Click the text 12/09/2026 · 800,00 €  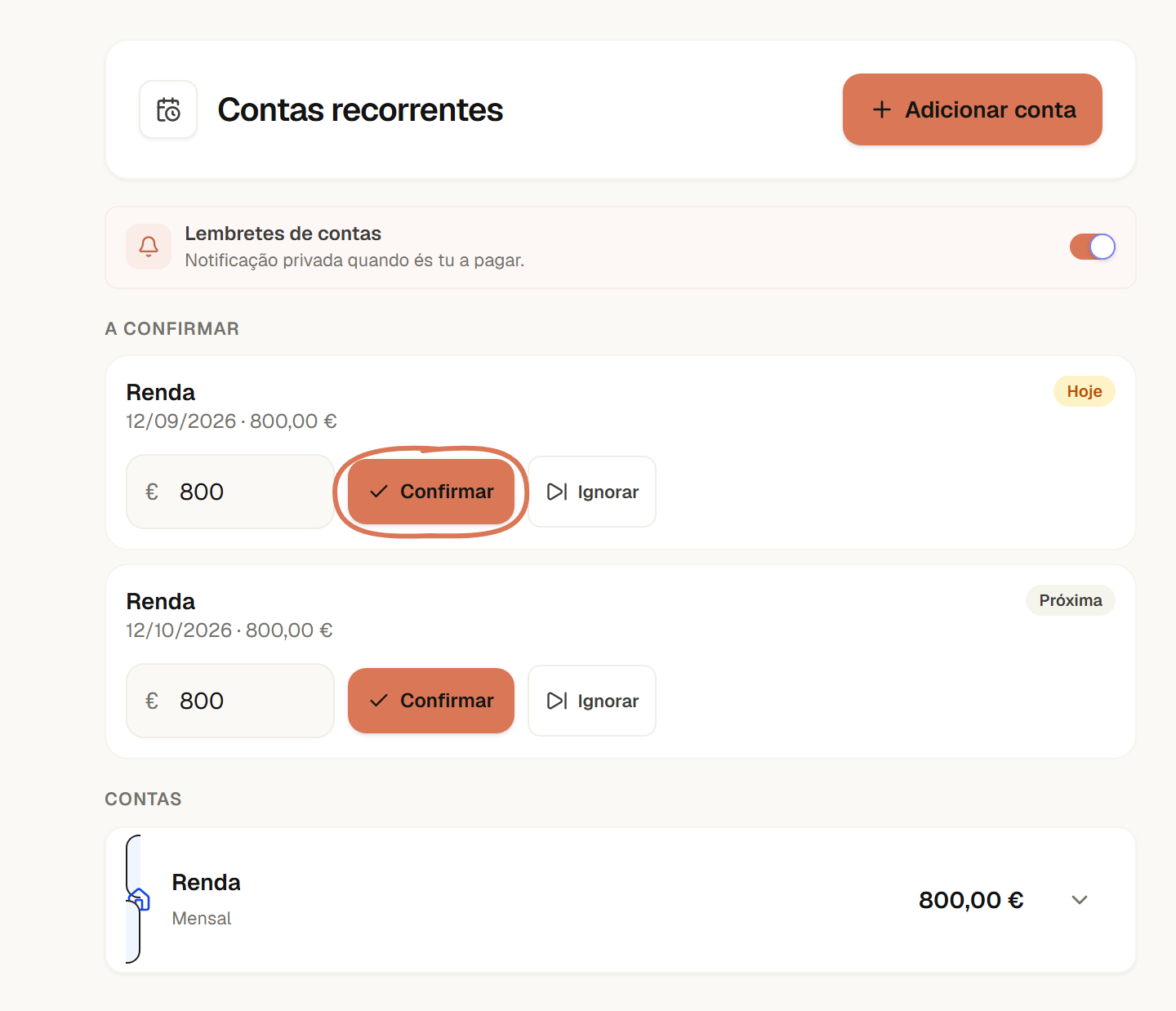coord(231,421)
